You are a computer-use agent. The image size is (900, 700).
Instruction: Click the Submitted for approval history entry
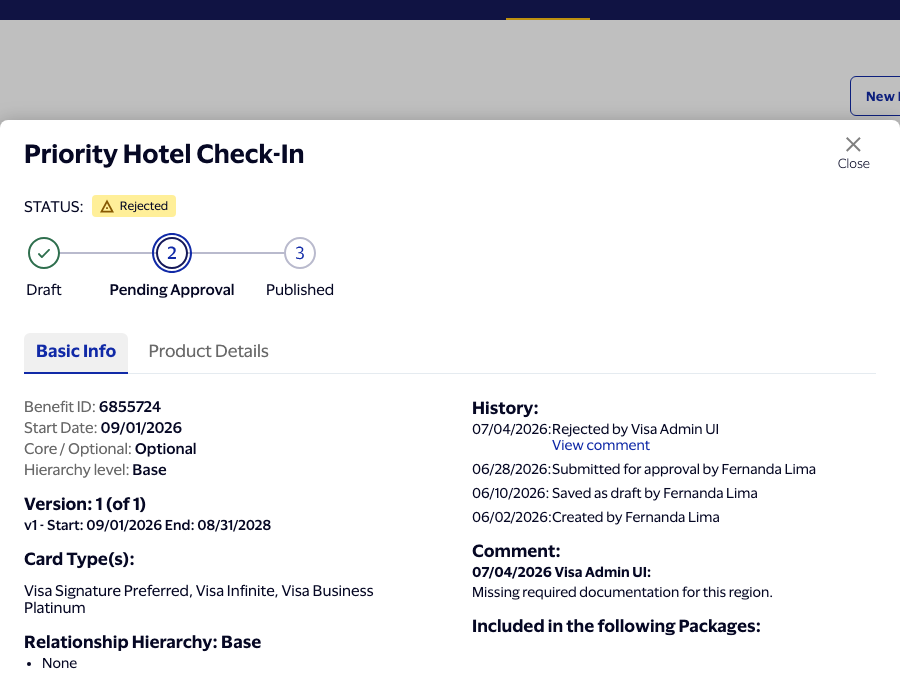(x=643, y=469)
